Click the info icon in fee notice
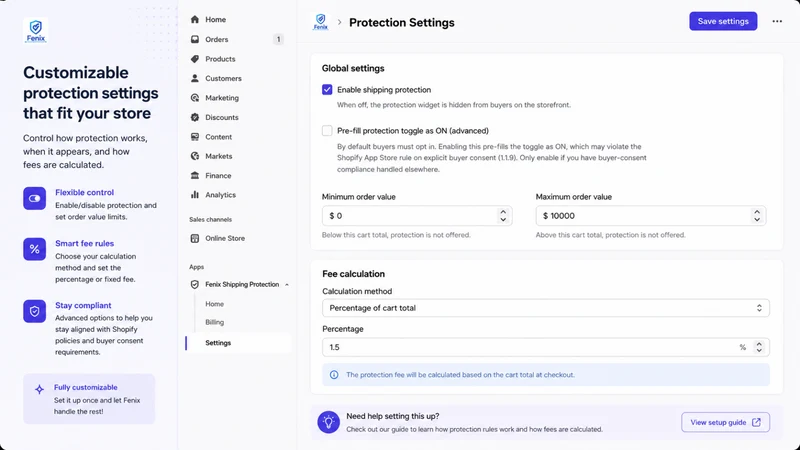This screenshot has width=800, height=450. (x=334, y=374)
